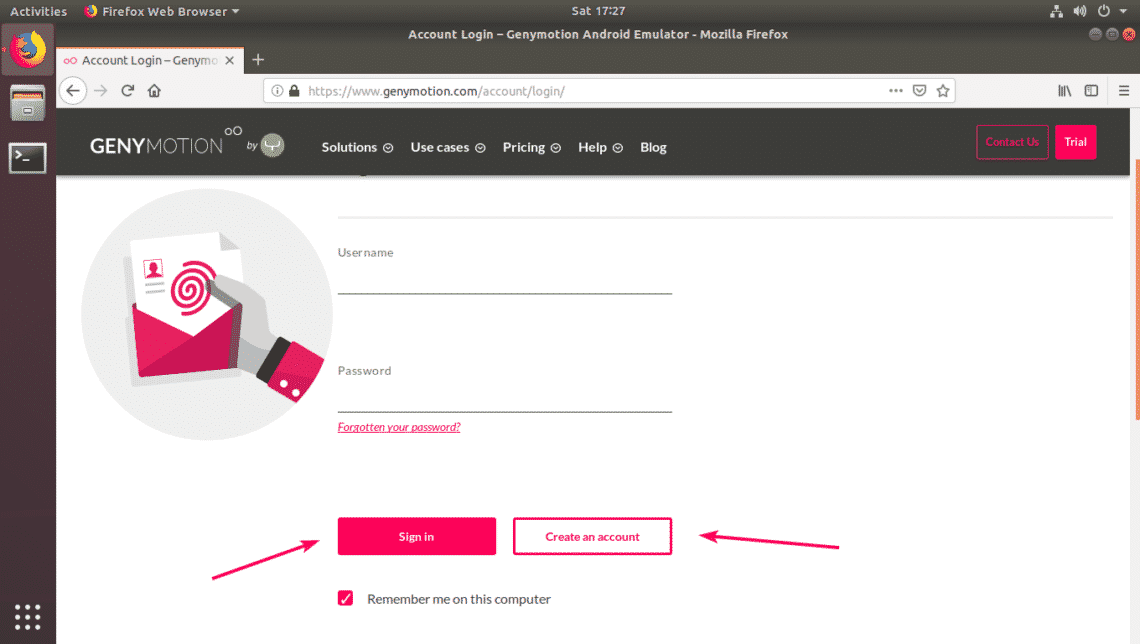Open the Terminal from the Ubuntu dock
The image size is (1140, 644).
pos(27,157)
